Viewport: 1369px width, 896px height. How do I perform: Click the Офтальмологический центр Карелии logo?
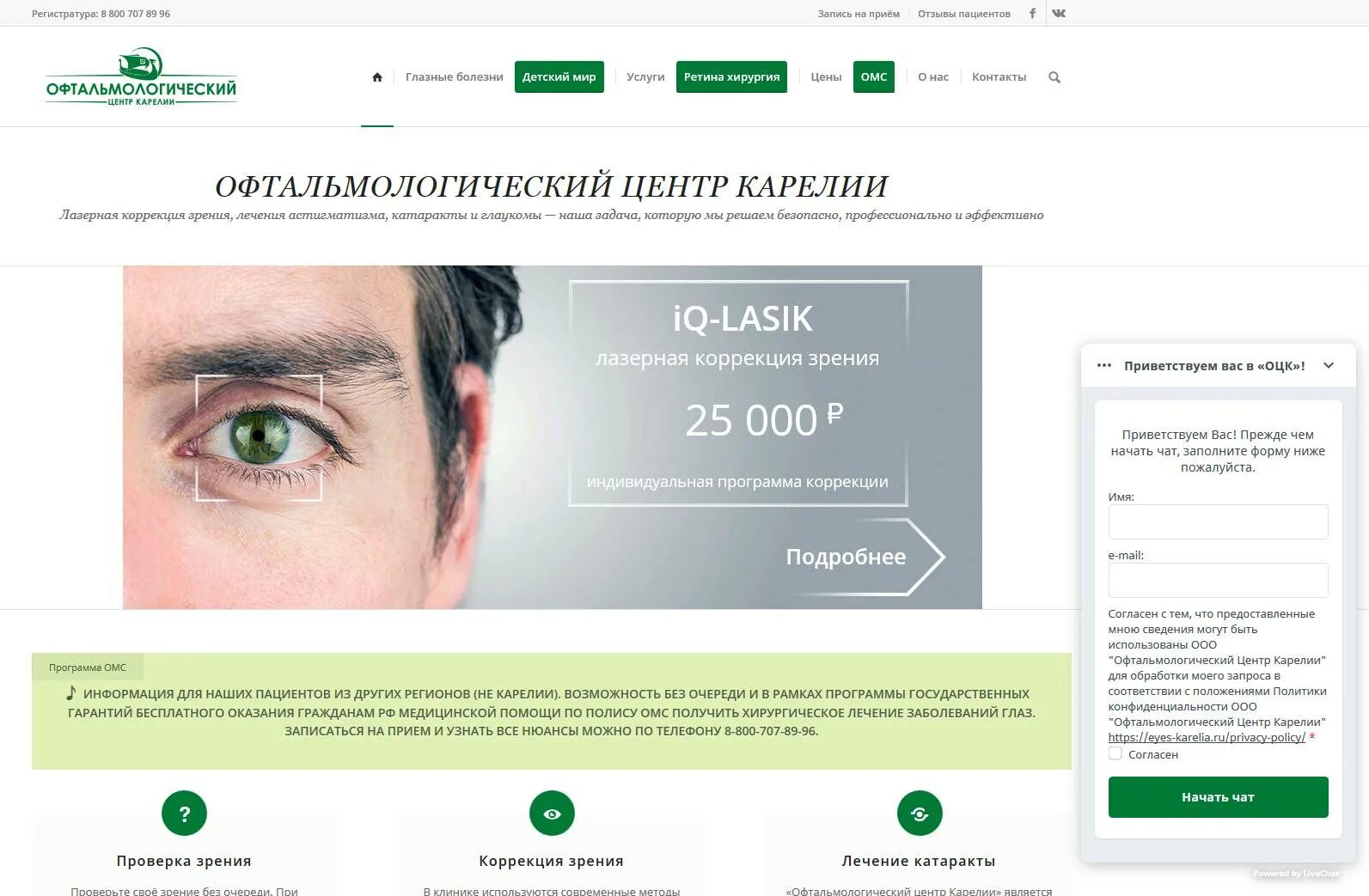141,76
